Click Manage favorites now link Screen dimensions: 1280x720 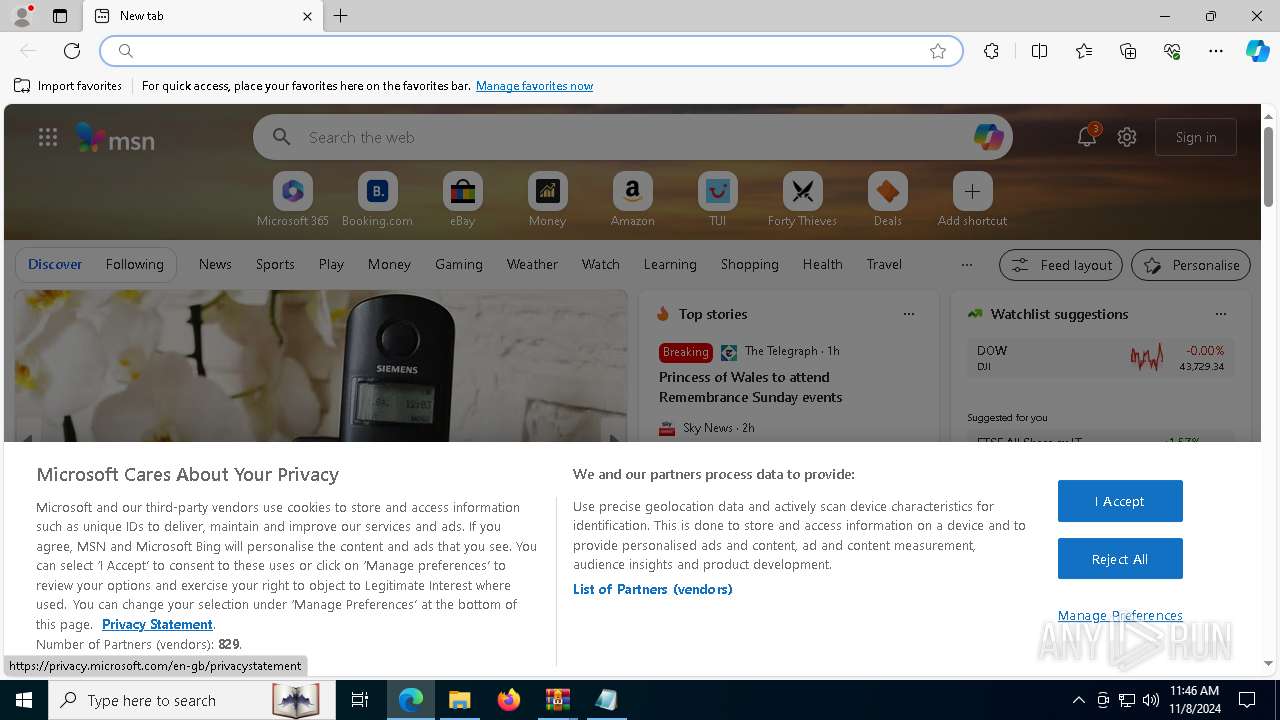click(x=534, y=86)
